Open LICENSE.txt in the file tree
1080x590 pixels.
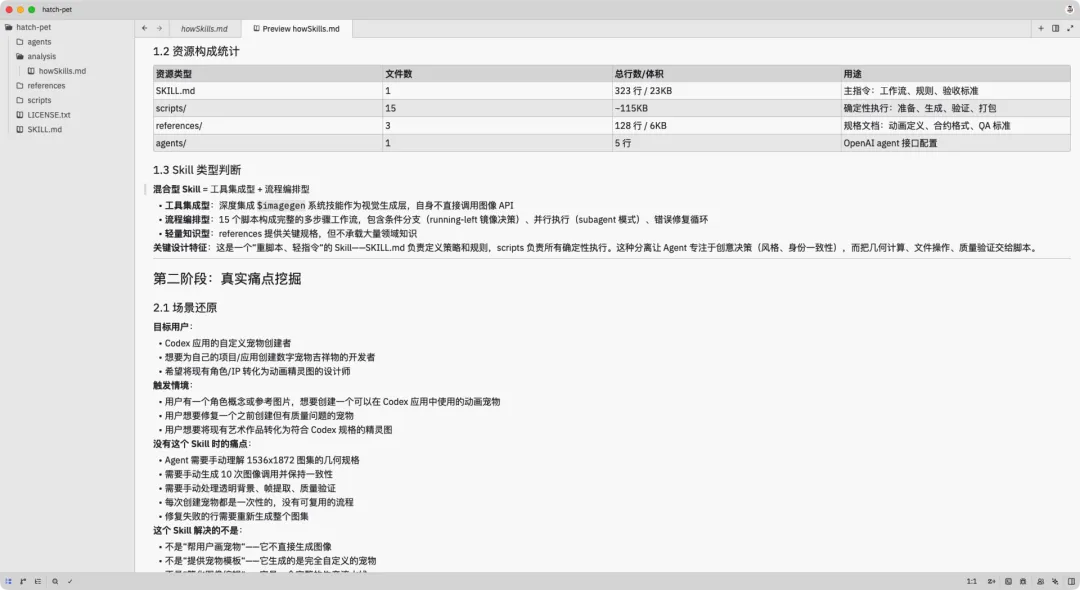coord(43,115)
